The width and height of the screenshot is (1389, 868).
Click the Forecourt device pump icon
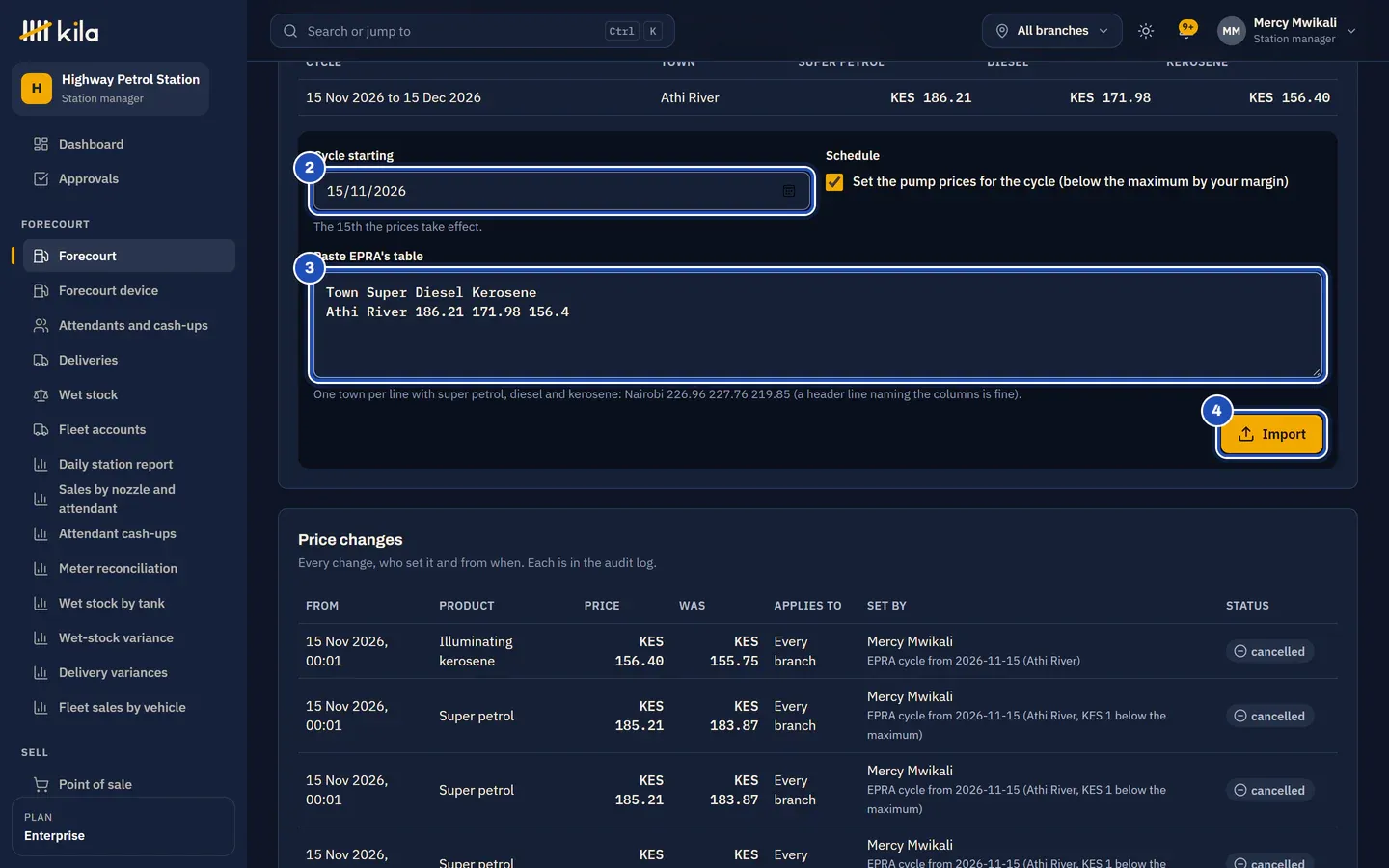point(41,290)
